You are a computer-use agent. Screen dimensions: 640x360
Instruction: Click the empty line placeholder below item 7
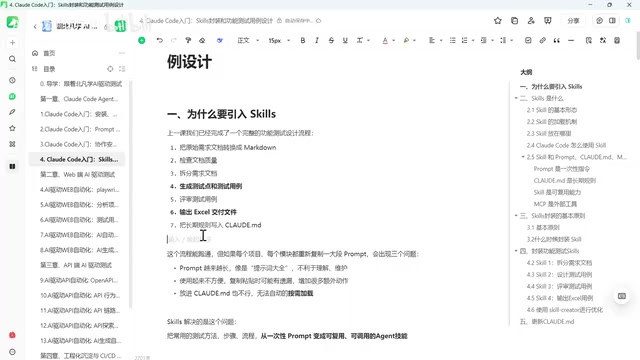pyautogui.click(x=190, y=239)
